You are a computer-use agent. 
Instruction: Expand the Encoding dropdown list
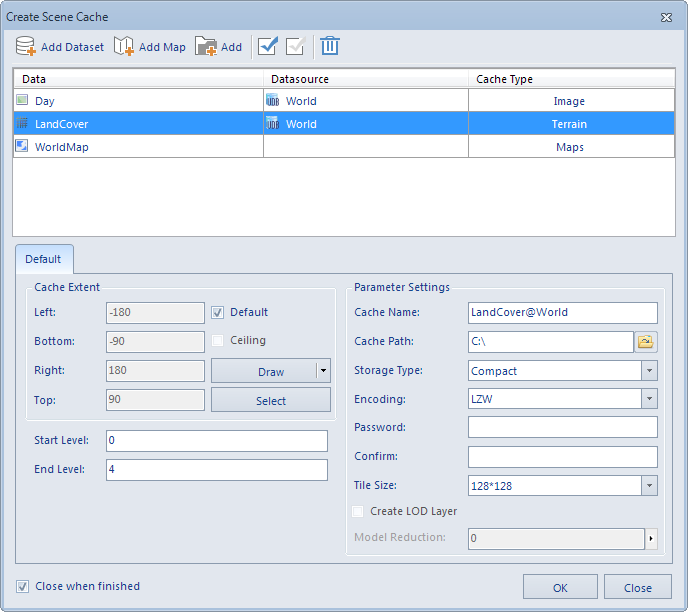pyautogui.click(x=649, y=399)
